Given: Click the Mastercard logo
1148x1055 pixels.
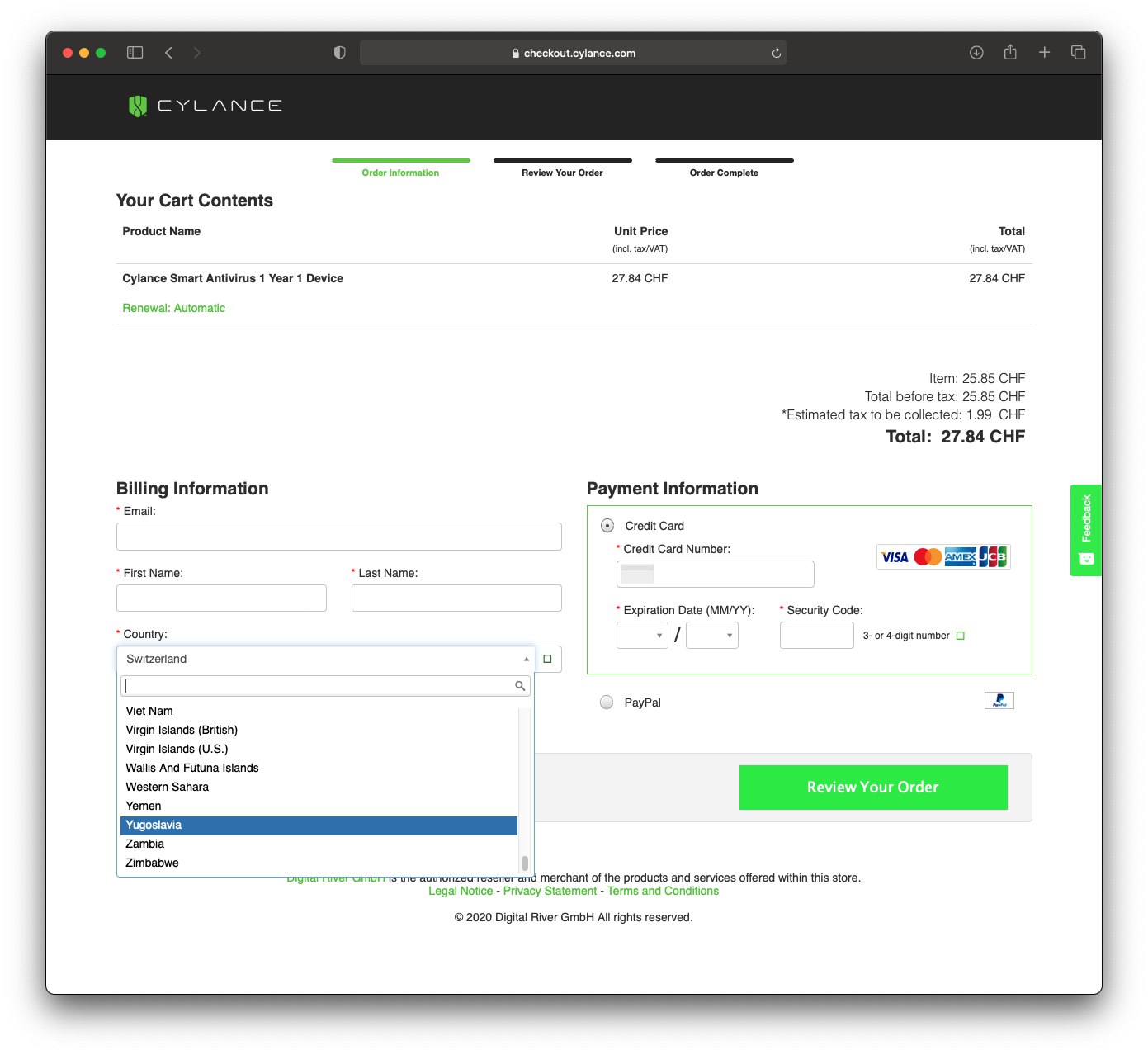Looking at the screenshot, I should click(x=928, y=557).
